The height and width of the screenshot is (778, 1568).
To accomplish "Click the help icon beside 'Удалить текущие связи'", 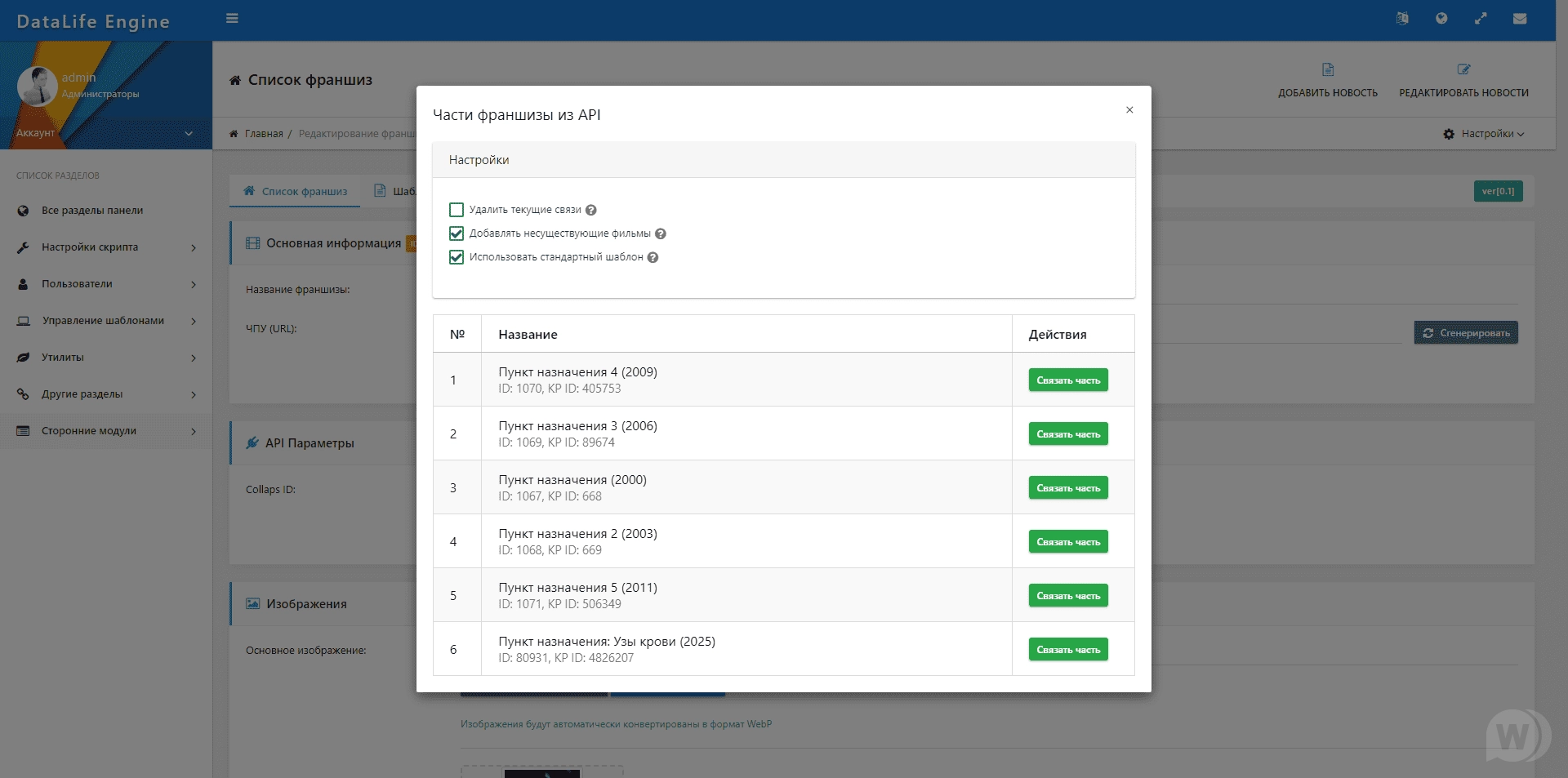I will click(591, 211).
